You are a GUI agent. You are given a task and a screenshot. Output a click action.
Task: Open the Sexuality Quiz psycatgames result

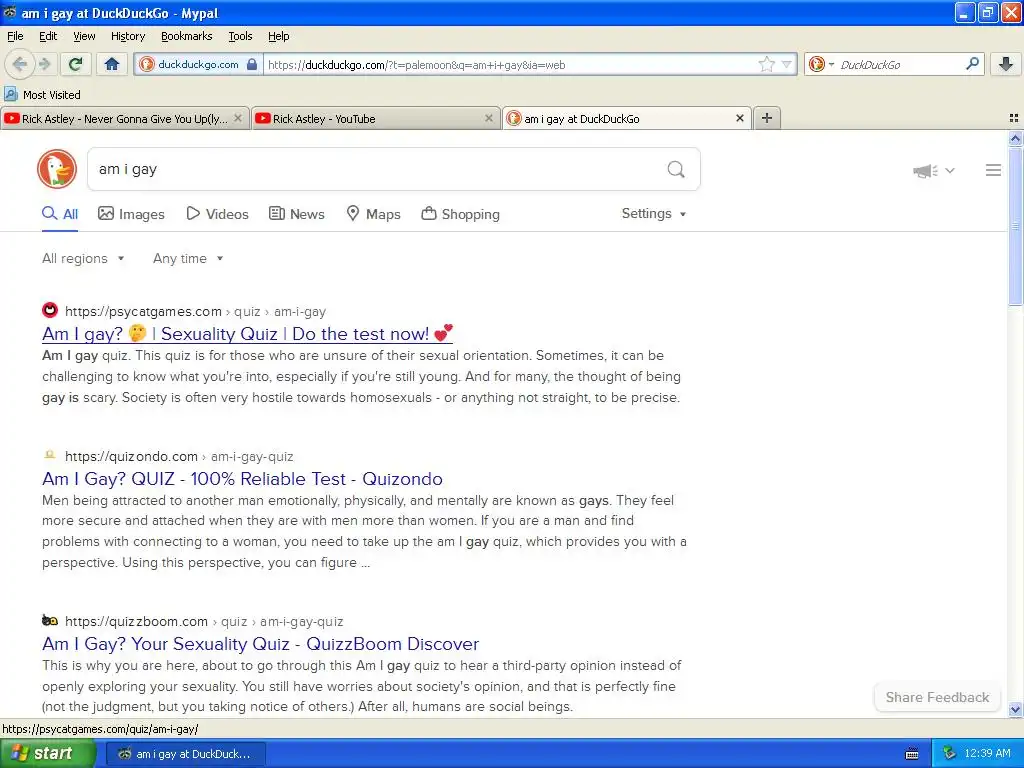click(x=247, y=334)
